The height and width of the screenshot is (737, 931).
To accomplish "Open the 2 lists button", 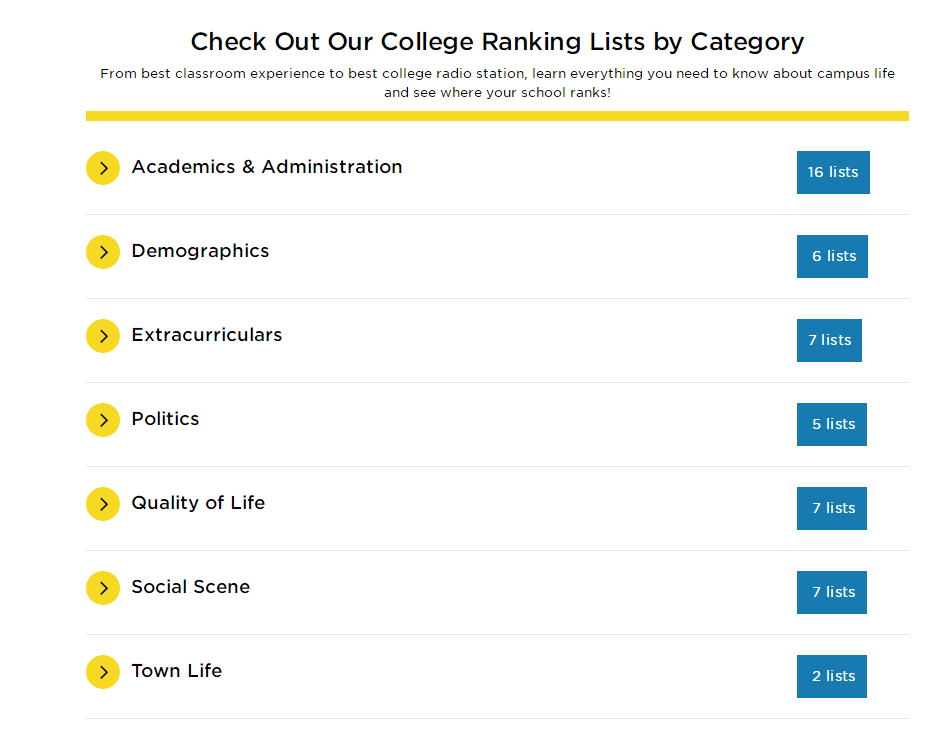I will [x=832, y=676].
